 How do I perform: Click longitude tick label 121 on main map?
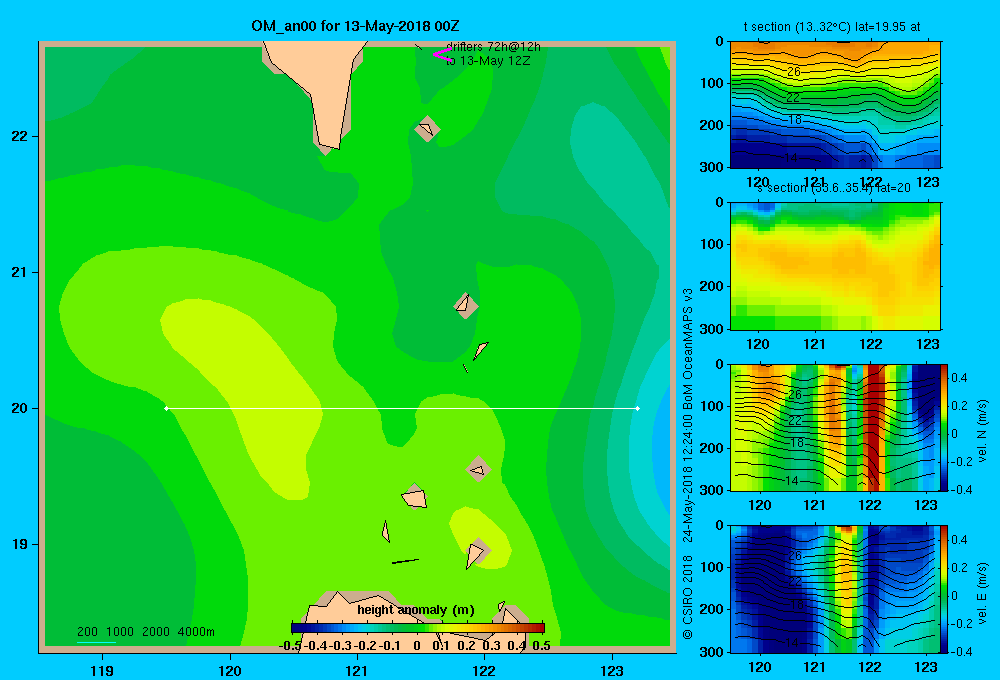[x=357, y=670]
